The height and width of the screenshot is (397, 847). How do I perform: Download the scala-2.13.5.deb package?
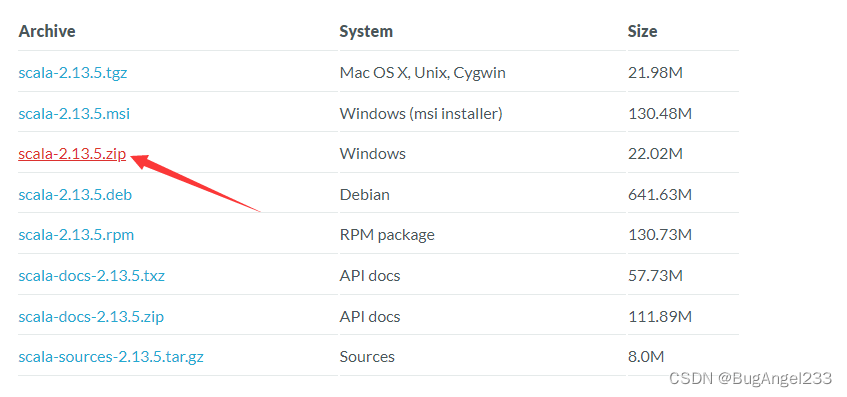(75, 194)
